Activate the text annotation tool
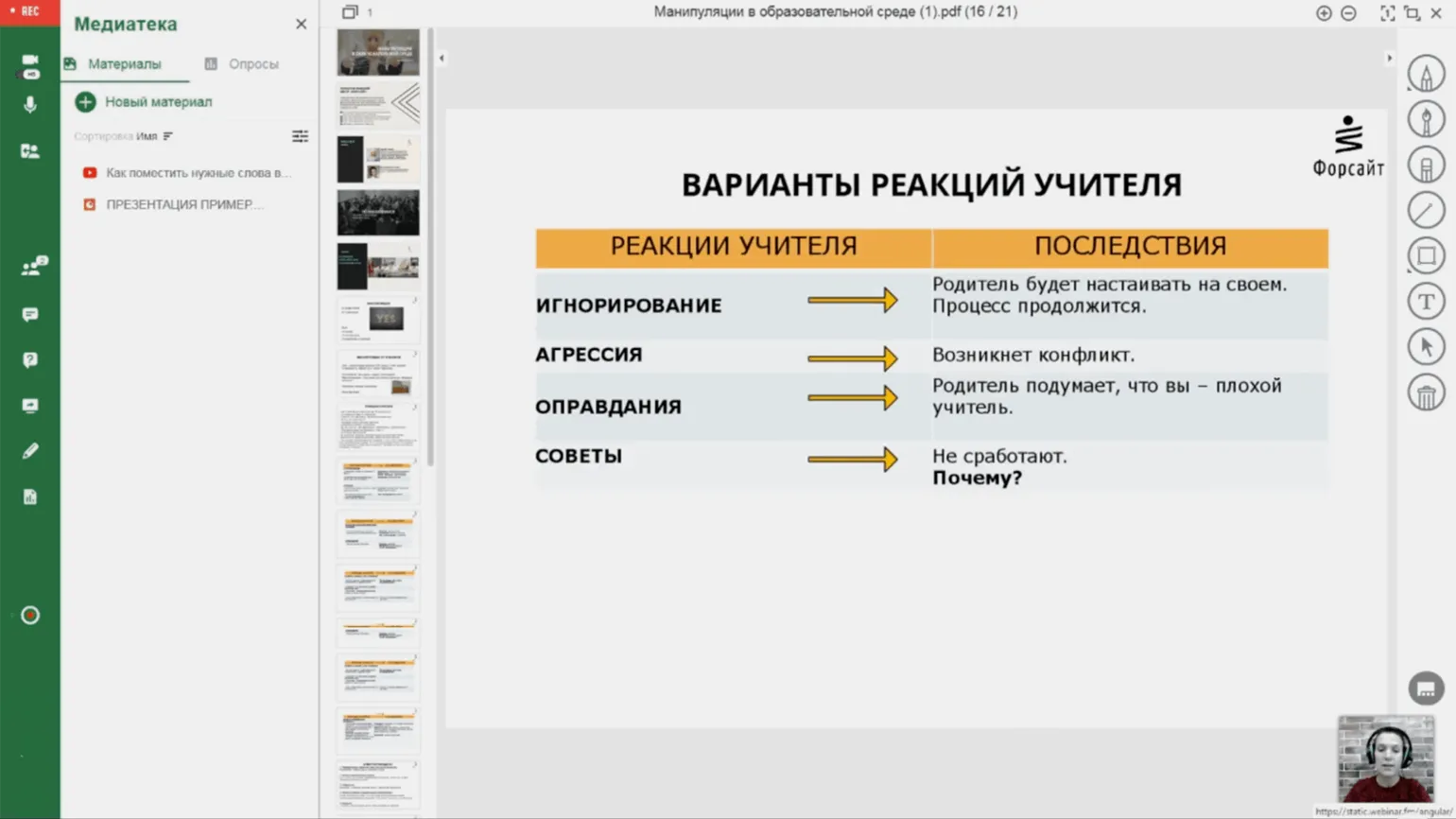 [1426, 302]
